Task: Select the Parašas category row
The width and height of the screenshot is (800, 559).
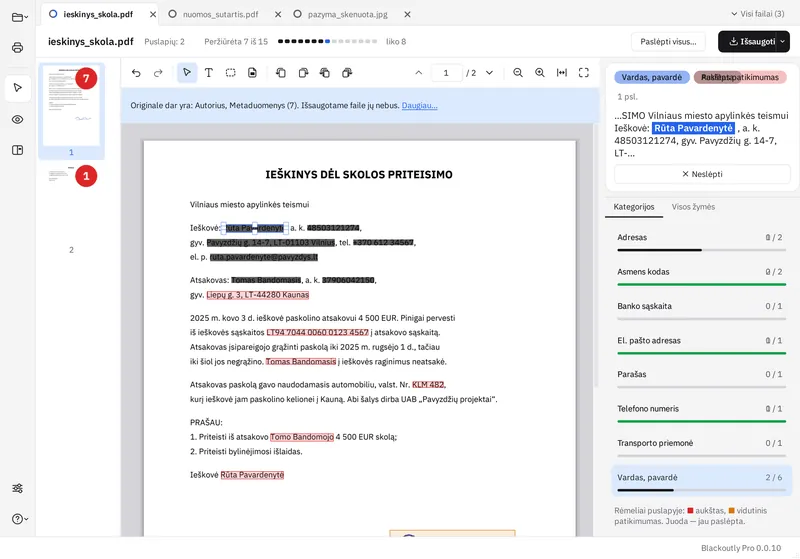Action: coord(702,378)
